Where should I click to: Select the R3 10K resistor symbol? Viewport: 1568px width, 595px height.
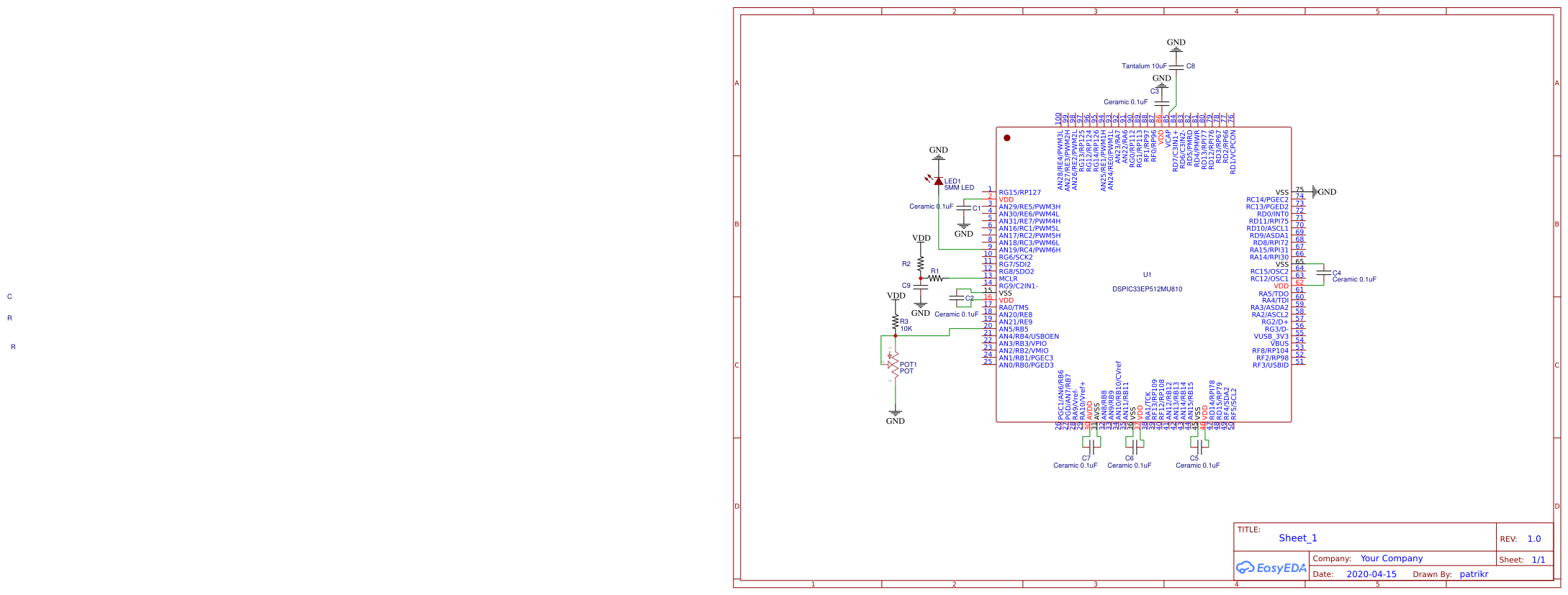pyautogui.click(x=895, y=322)
